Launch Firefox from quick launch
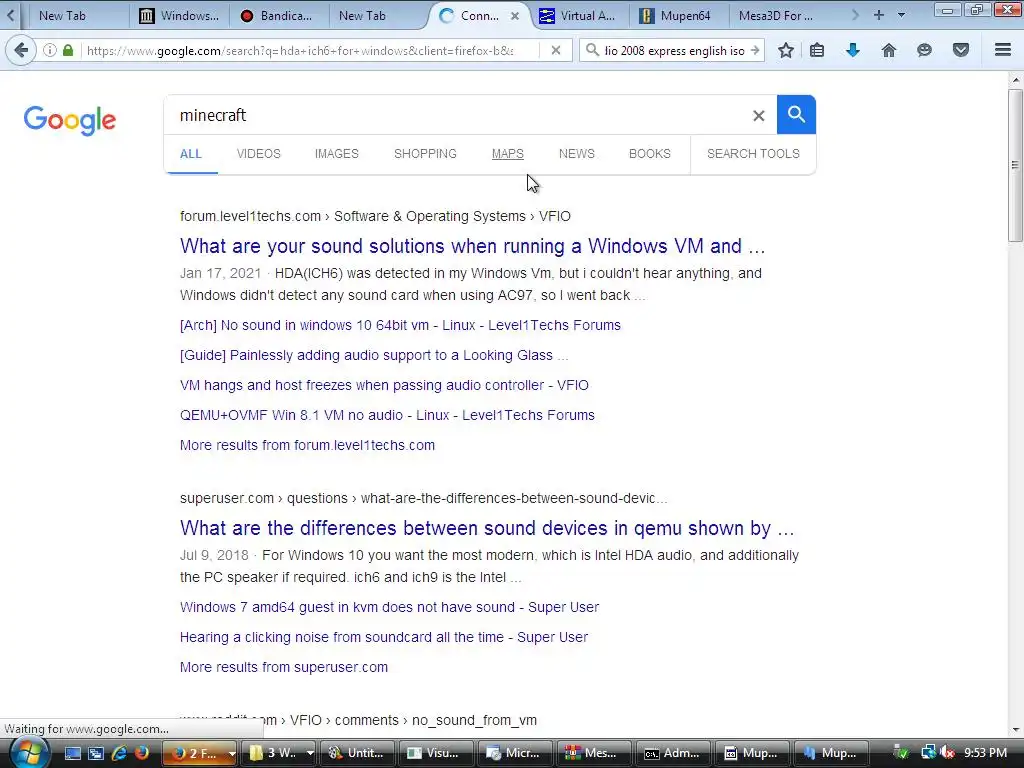1024x768 pixels. [142, 753]
